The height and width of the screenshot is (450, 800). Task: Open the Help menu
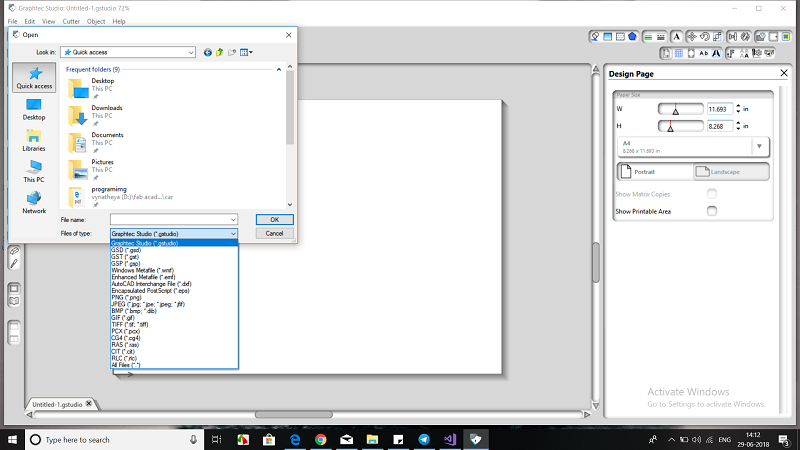click(x=119, y=21)
